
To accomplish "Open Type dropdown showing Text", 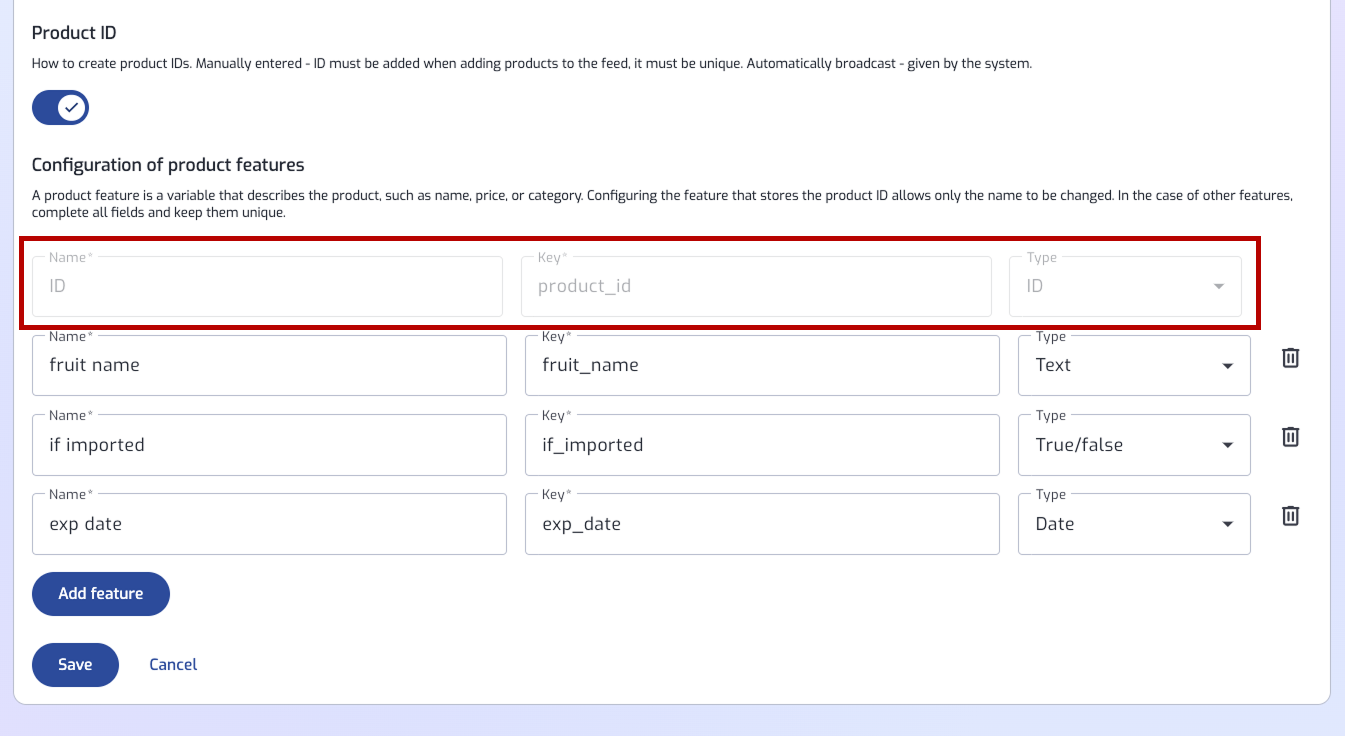I will click(x=1134, y=365).
